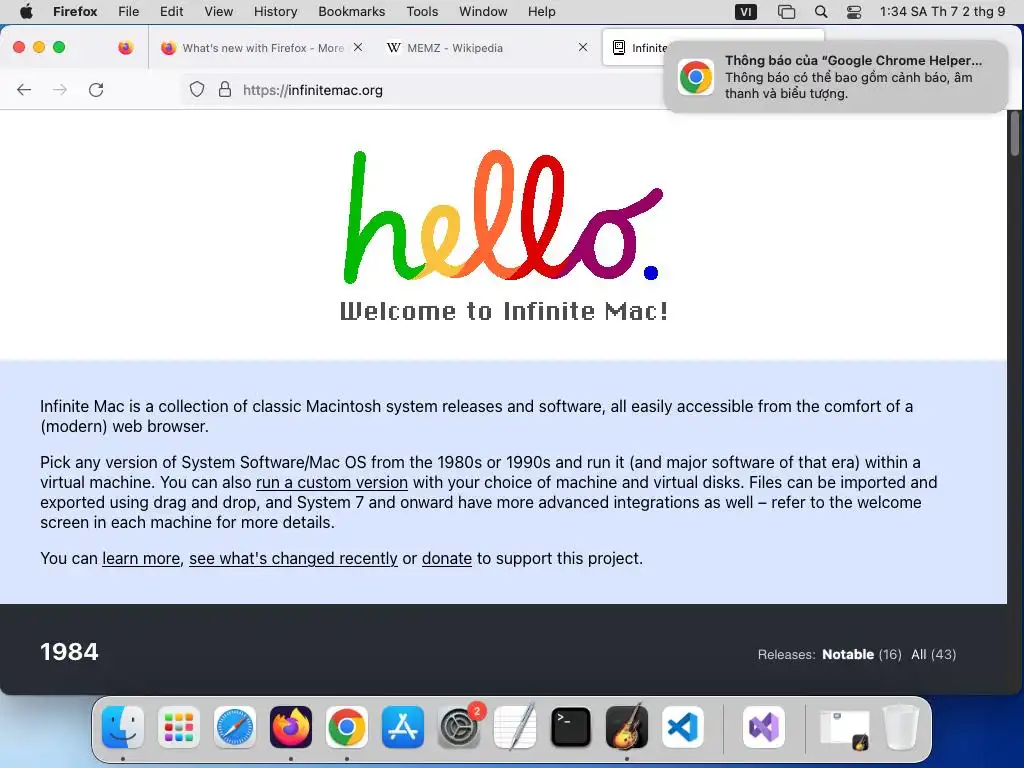The image size is (1024, 768).
Task: Click the 1984 year heading
Action: [69, 652]
